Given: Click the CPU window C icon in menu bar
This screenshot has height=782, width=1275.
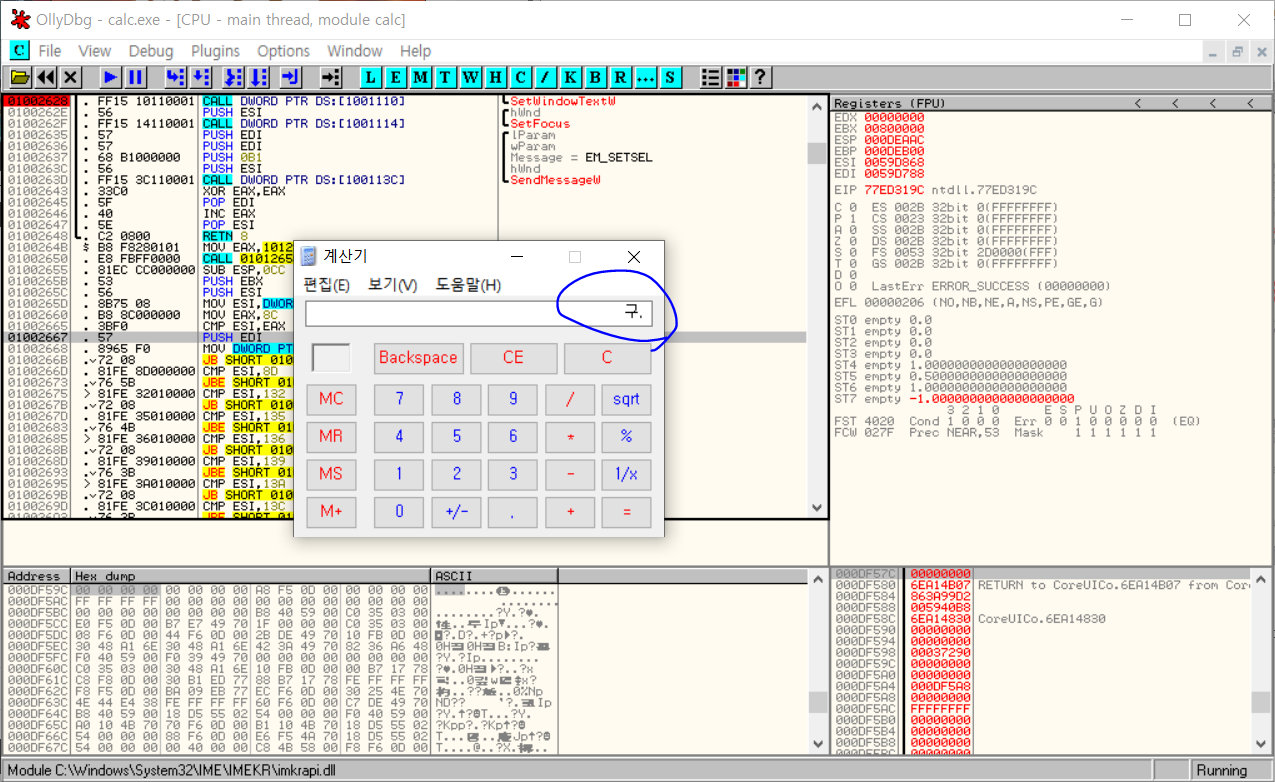Looking at the screenshot, I should click(x=19, y=50).
